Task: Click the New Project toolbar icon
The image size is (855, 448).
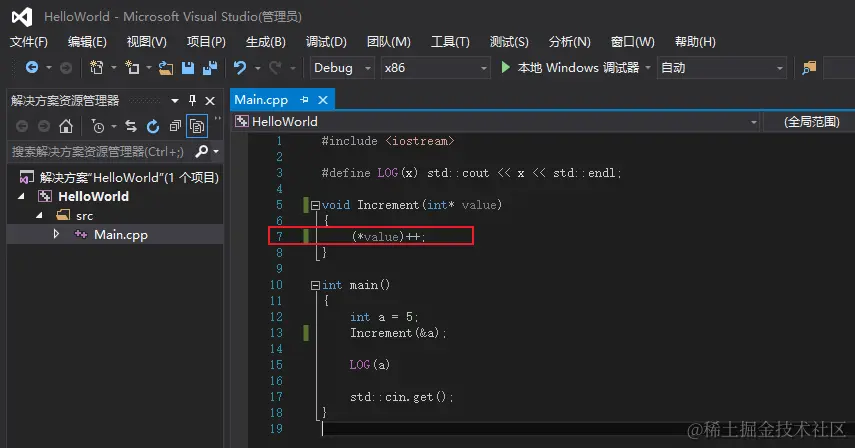Action: click(x=97, y=68)
